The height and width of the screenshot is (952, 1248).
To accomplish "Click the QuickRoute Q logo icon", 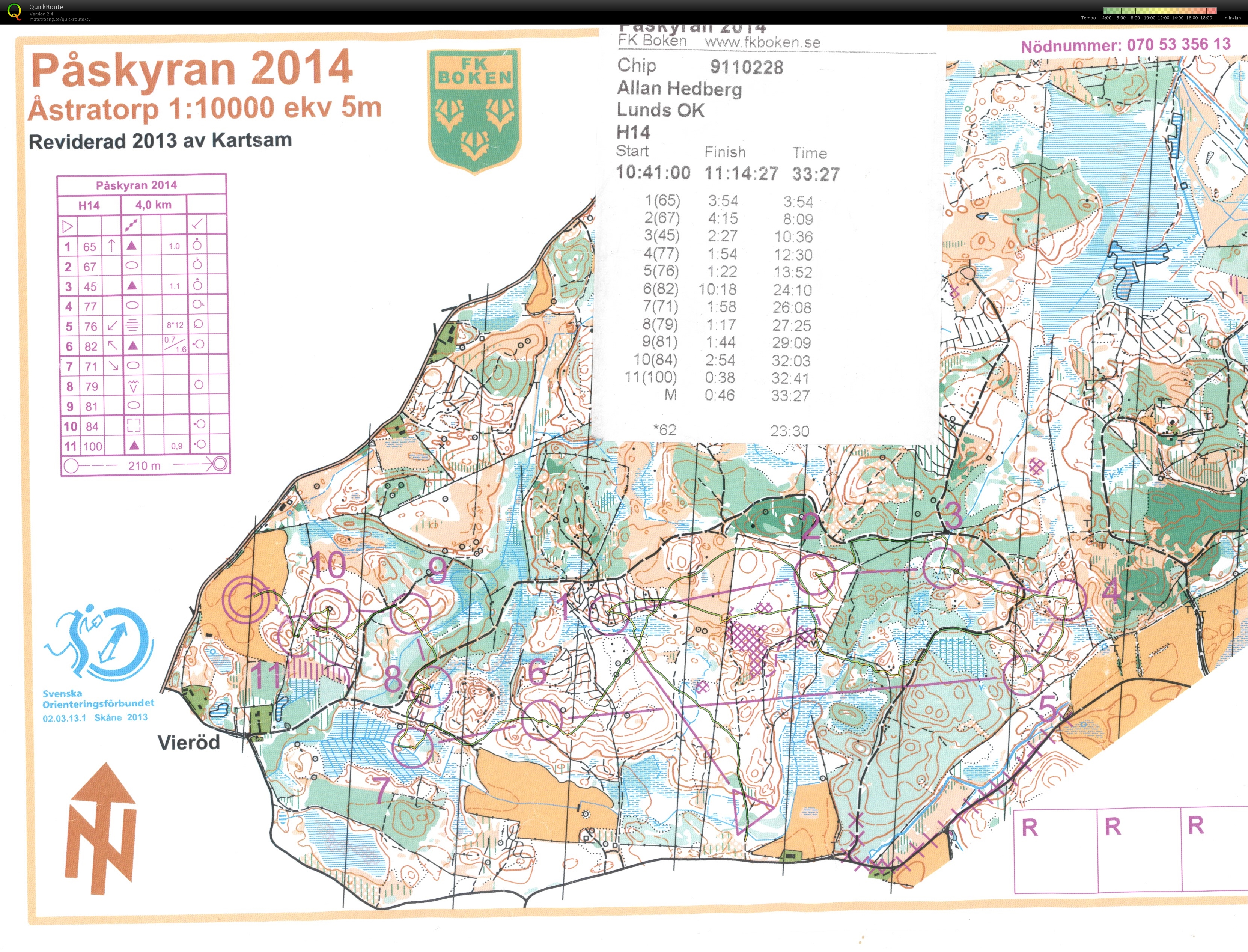I will coord(14,11).
